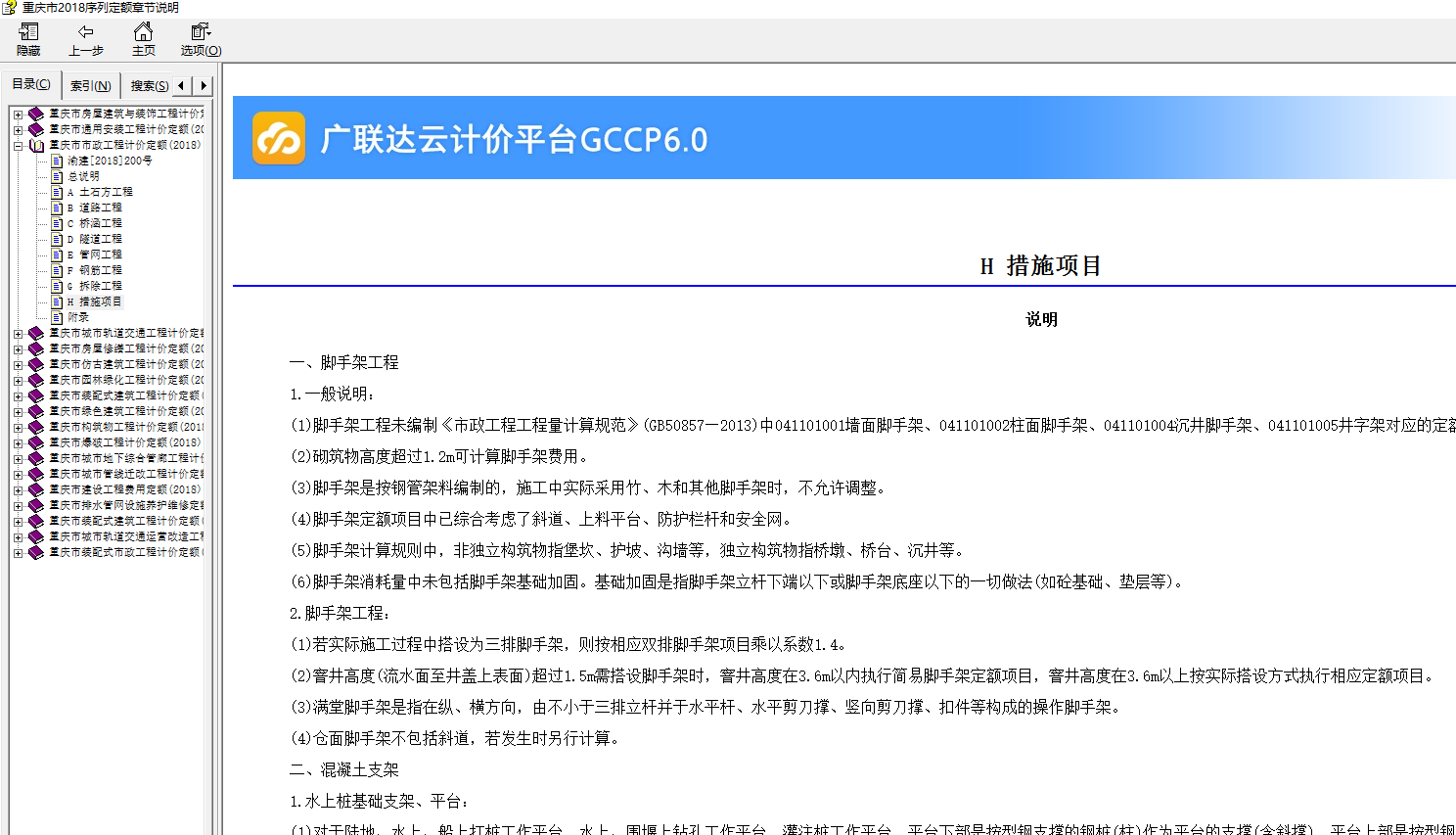The width and height of the screenshot is (1456, 835).
Task: Click the 1.水上桩基础支架、平台： line
Action: pos(380,801)
